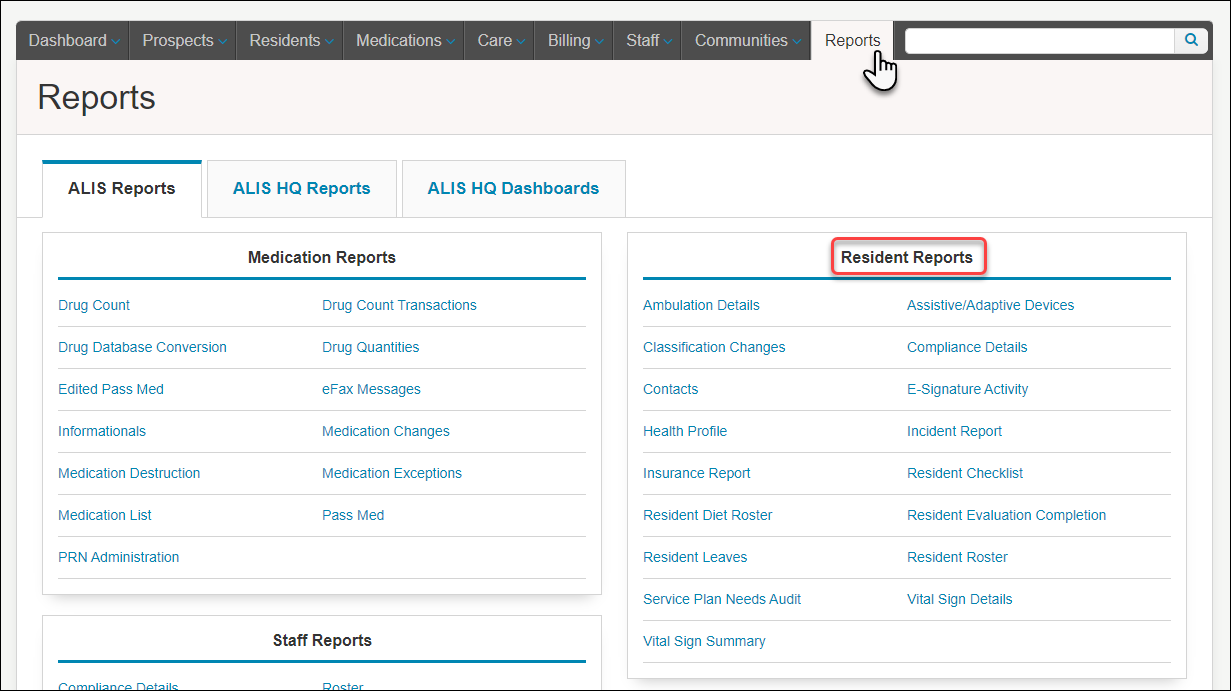
Task: Open the Vital Sign Summary report
Action: (704, 641)
